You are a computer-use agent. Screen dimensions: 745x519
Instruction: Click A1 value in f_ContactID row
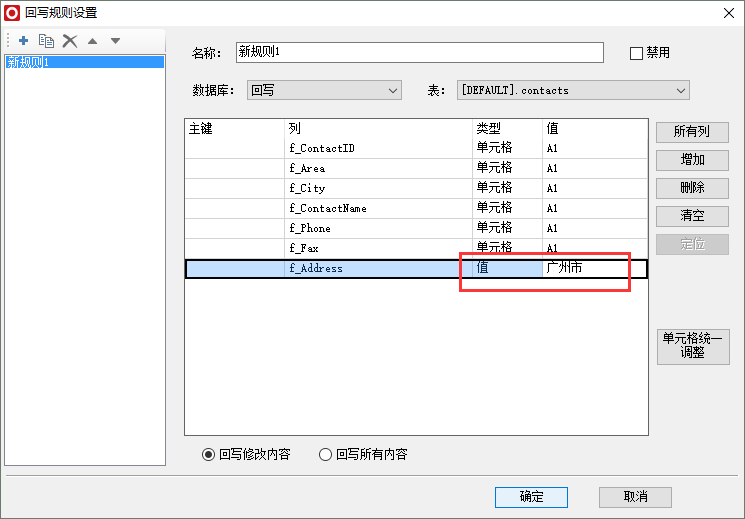point(595,148)
